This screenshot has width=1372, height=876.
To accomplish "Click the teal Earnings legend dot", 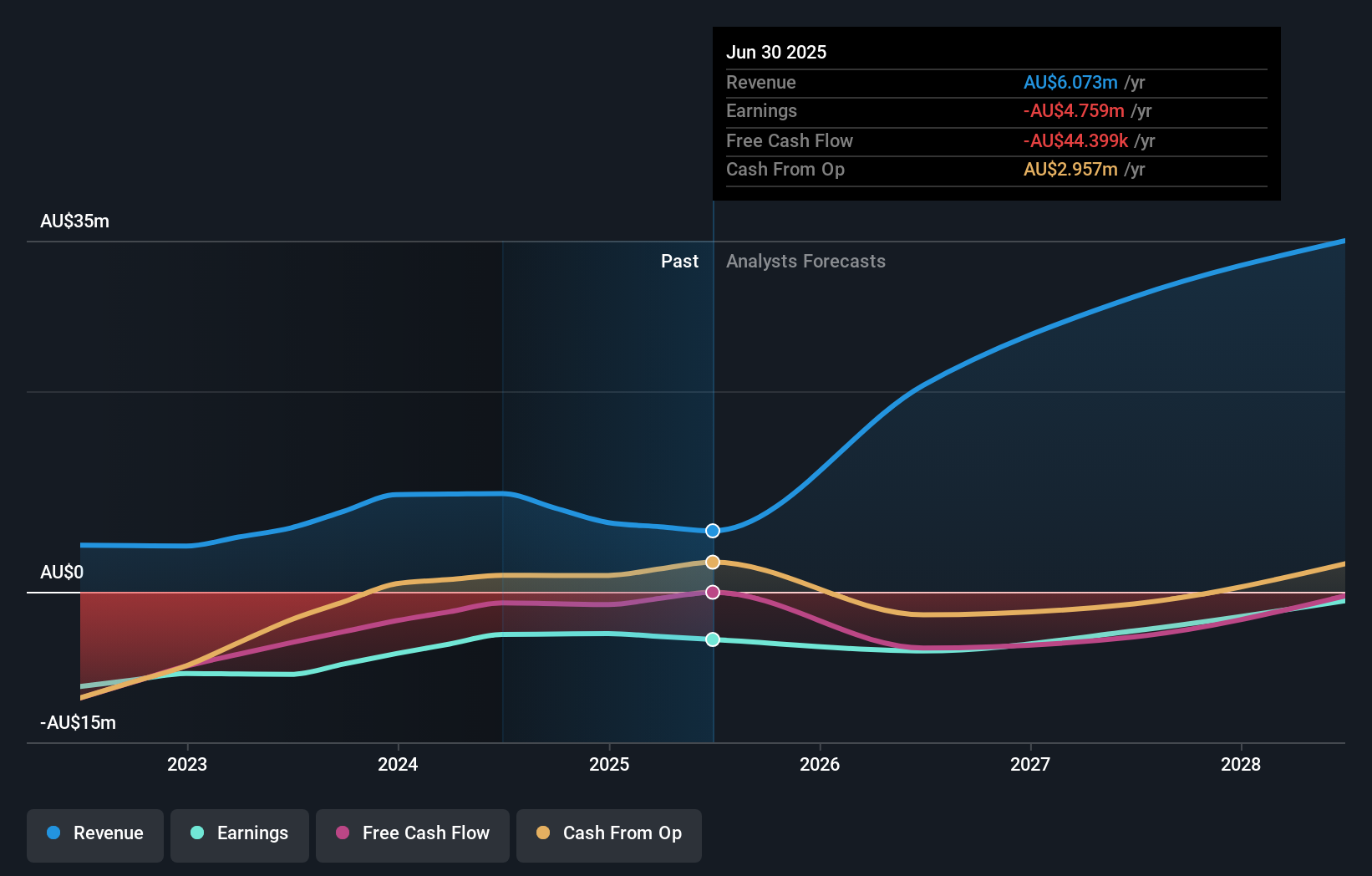I will pyautogui.click(x=196, y=833).
